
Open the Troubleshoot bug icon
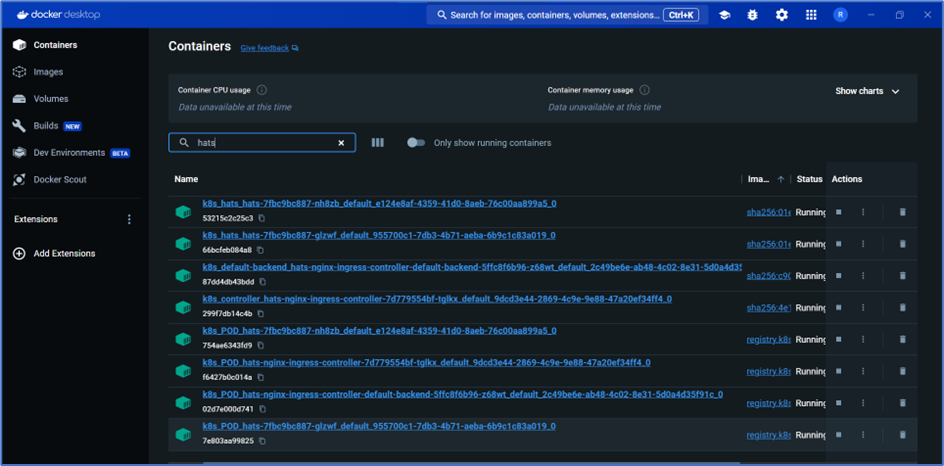click(753, 15)
